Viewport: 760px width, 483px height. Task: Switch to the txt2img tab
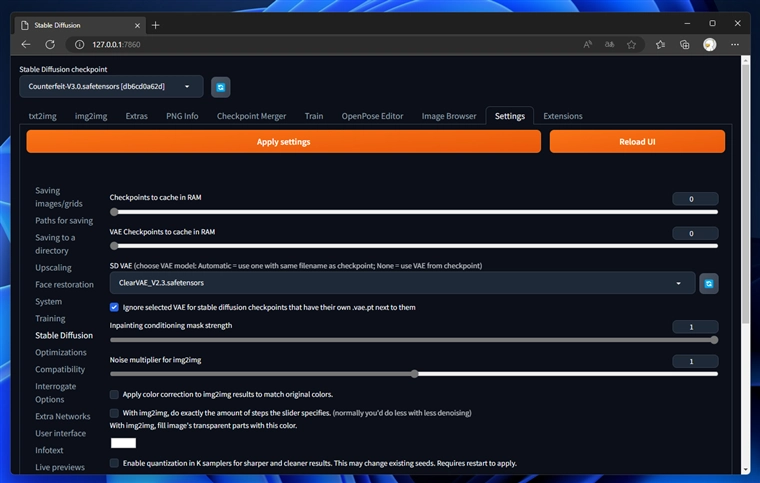click(x=43, y=116)
